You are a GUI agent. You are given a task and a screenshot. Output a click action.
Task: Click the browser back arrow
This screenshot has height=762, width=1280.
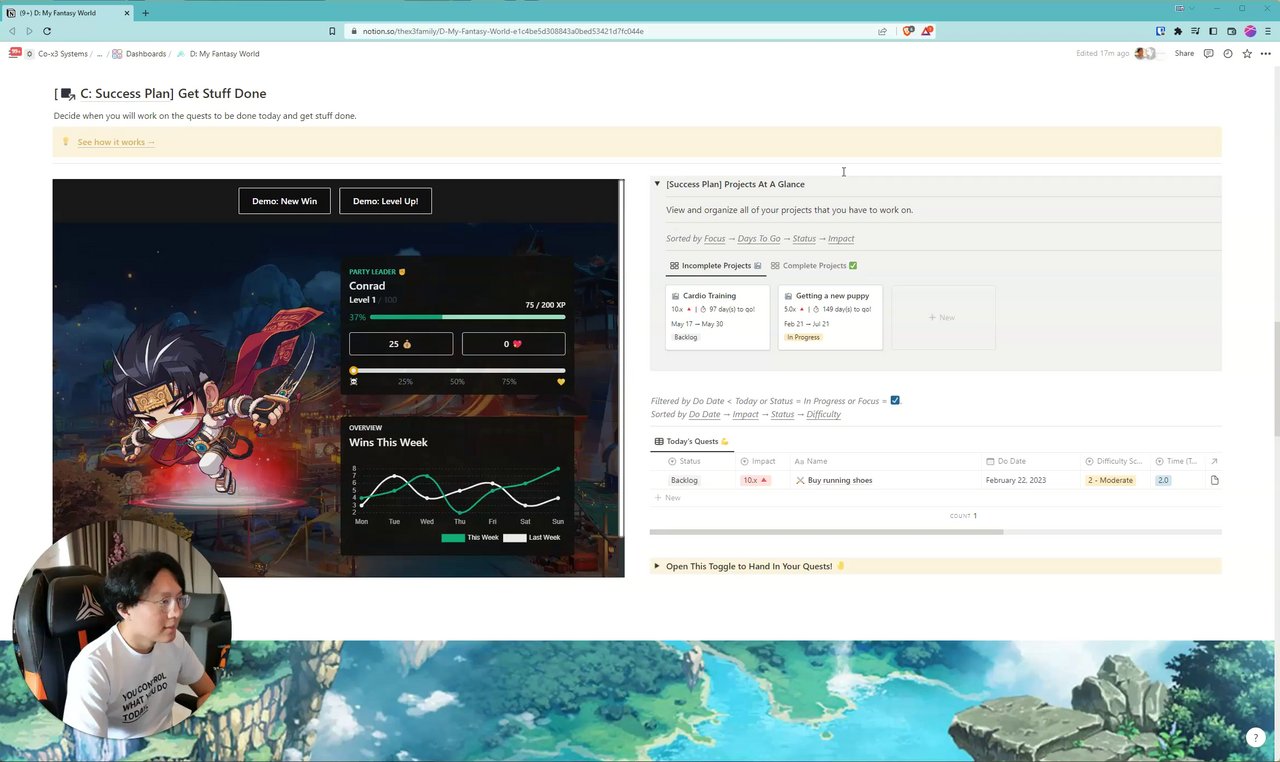[x=12, y=31]
